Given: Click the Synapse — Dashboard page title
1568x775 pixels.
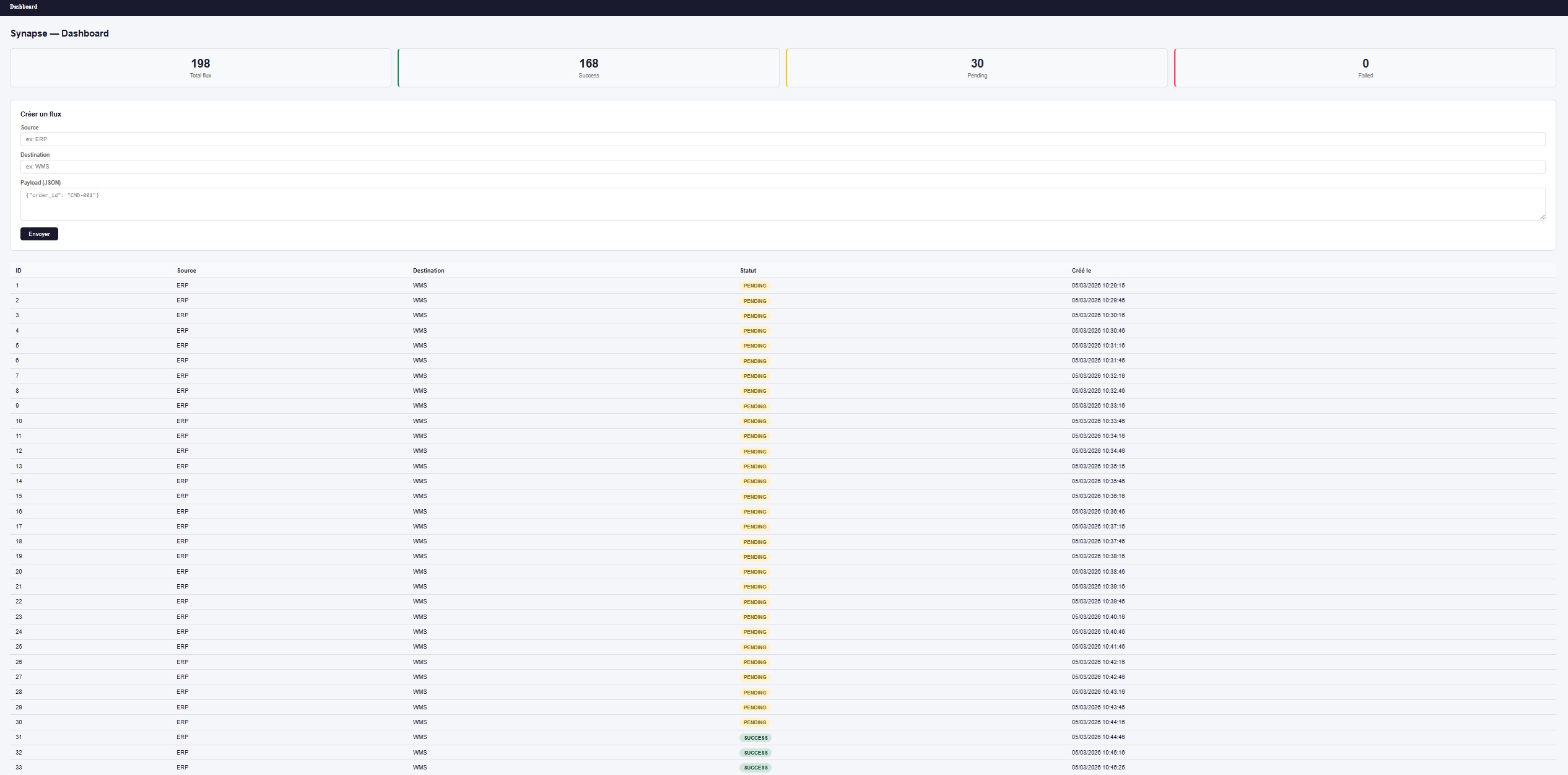Looking at the screenshot, I should pyautogui.click(x=59, y=33).
